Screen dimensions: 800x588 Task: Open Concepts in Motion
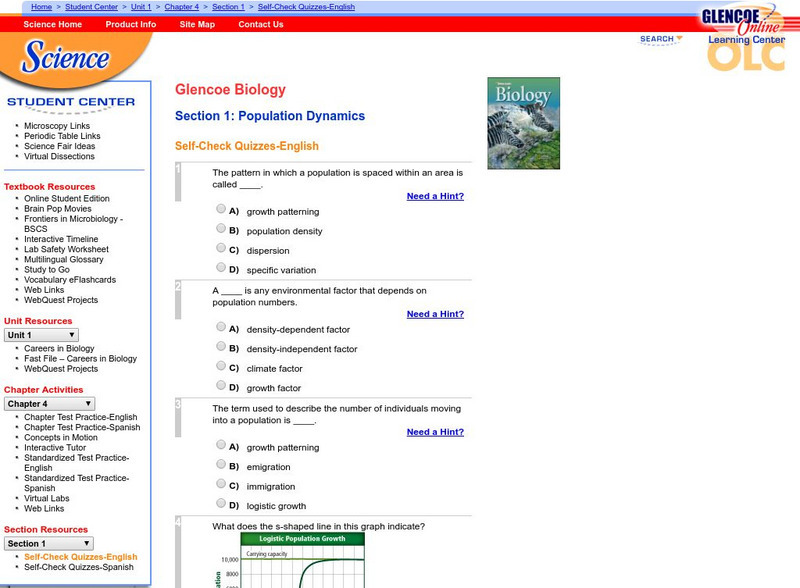pos(61,437)
